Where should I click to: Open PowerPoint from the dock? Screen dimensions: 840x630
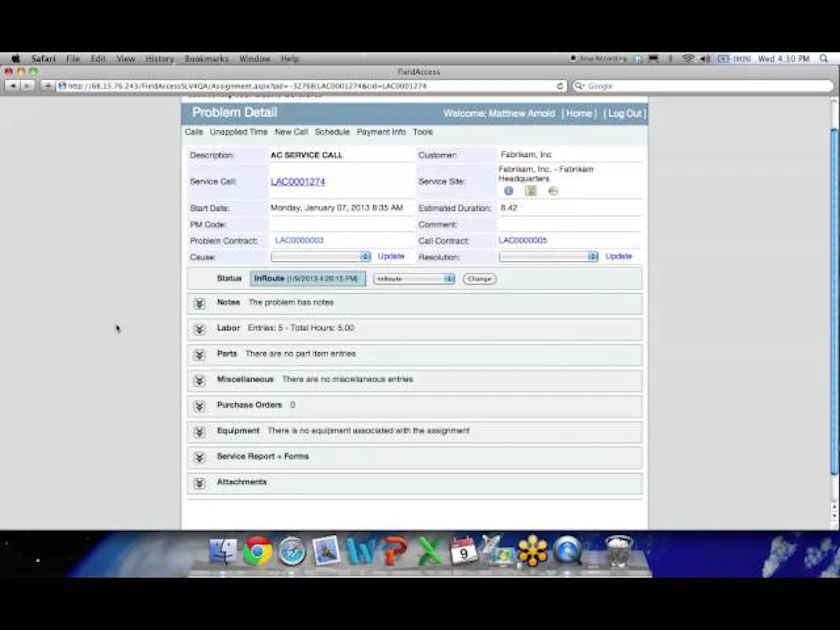click(x=395, y=551)
